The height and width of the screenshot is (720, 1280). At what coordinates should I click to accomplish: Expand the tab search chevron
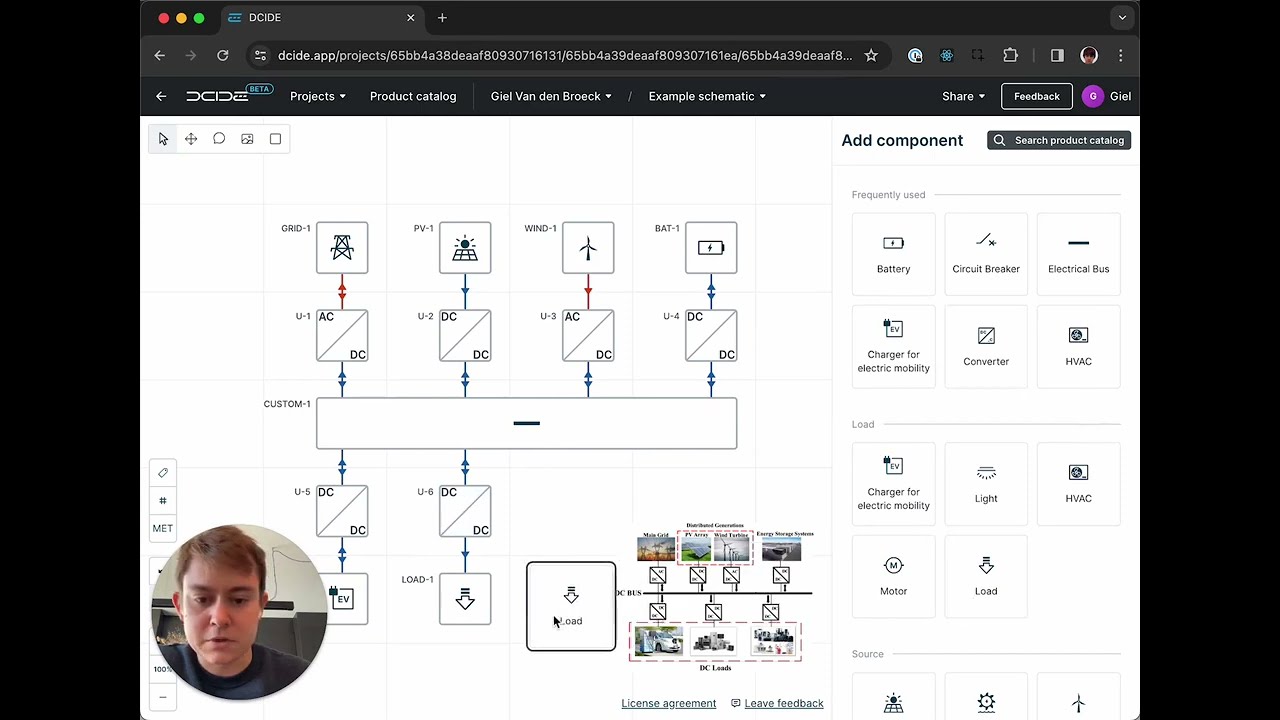1122,18
